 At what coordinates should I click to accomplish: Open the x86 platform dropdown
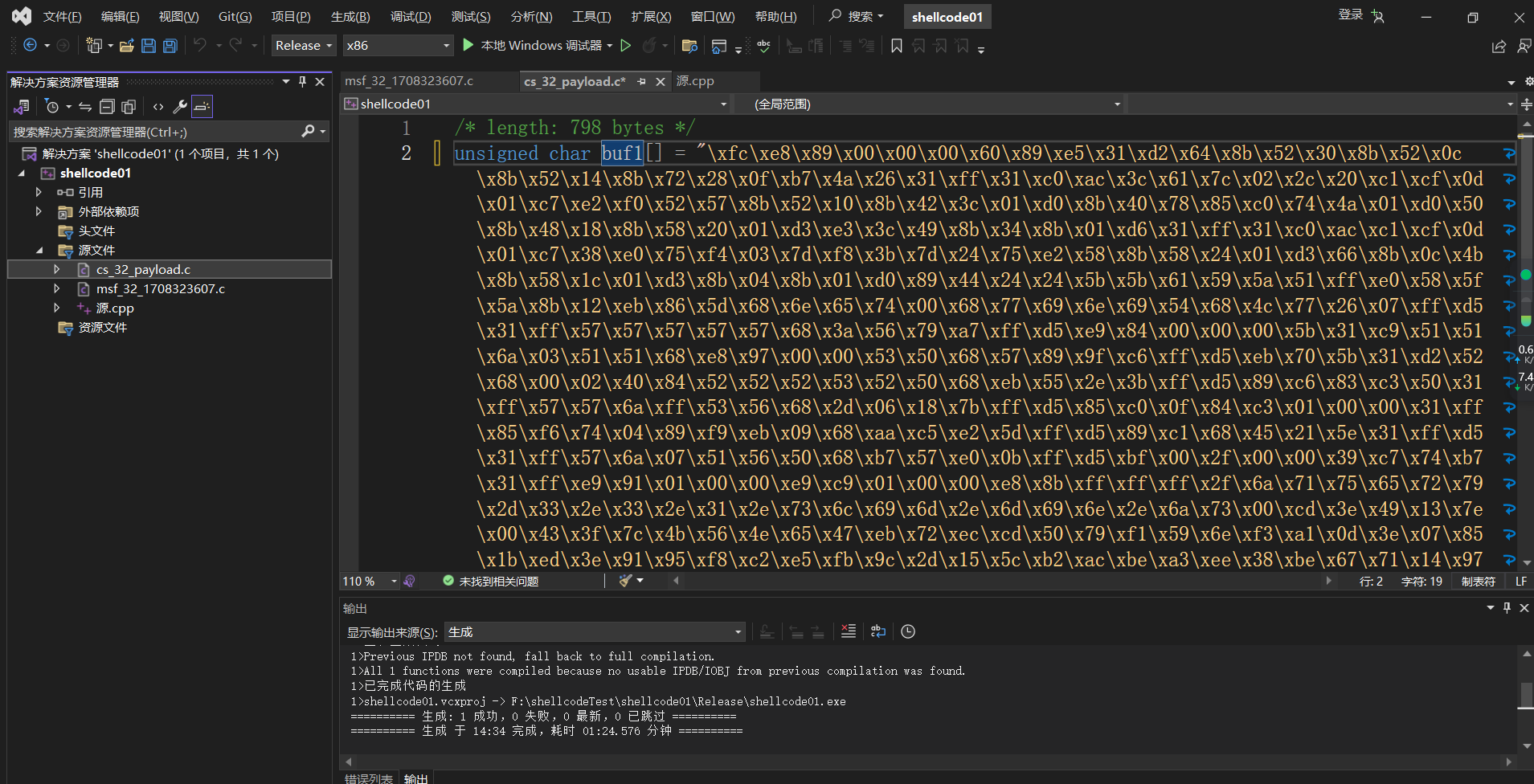coord(398,45)
